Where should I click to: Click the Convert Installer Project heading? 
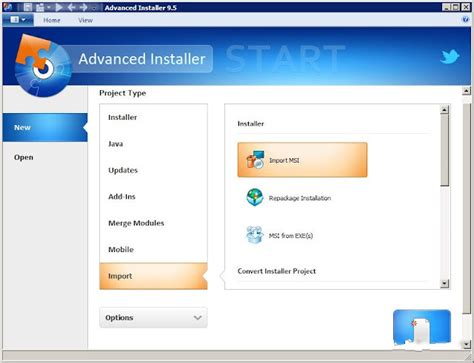tap(277, 271)
